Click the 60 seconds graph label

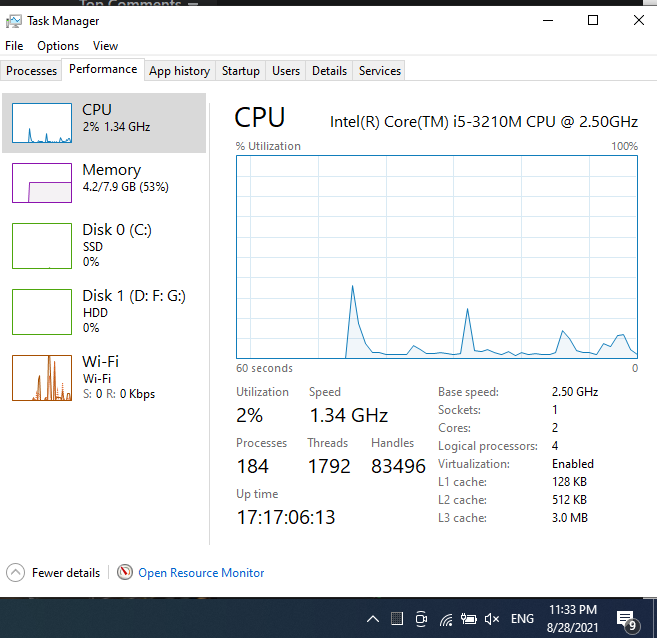pyautogui.click(x=264, y=368)
